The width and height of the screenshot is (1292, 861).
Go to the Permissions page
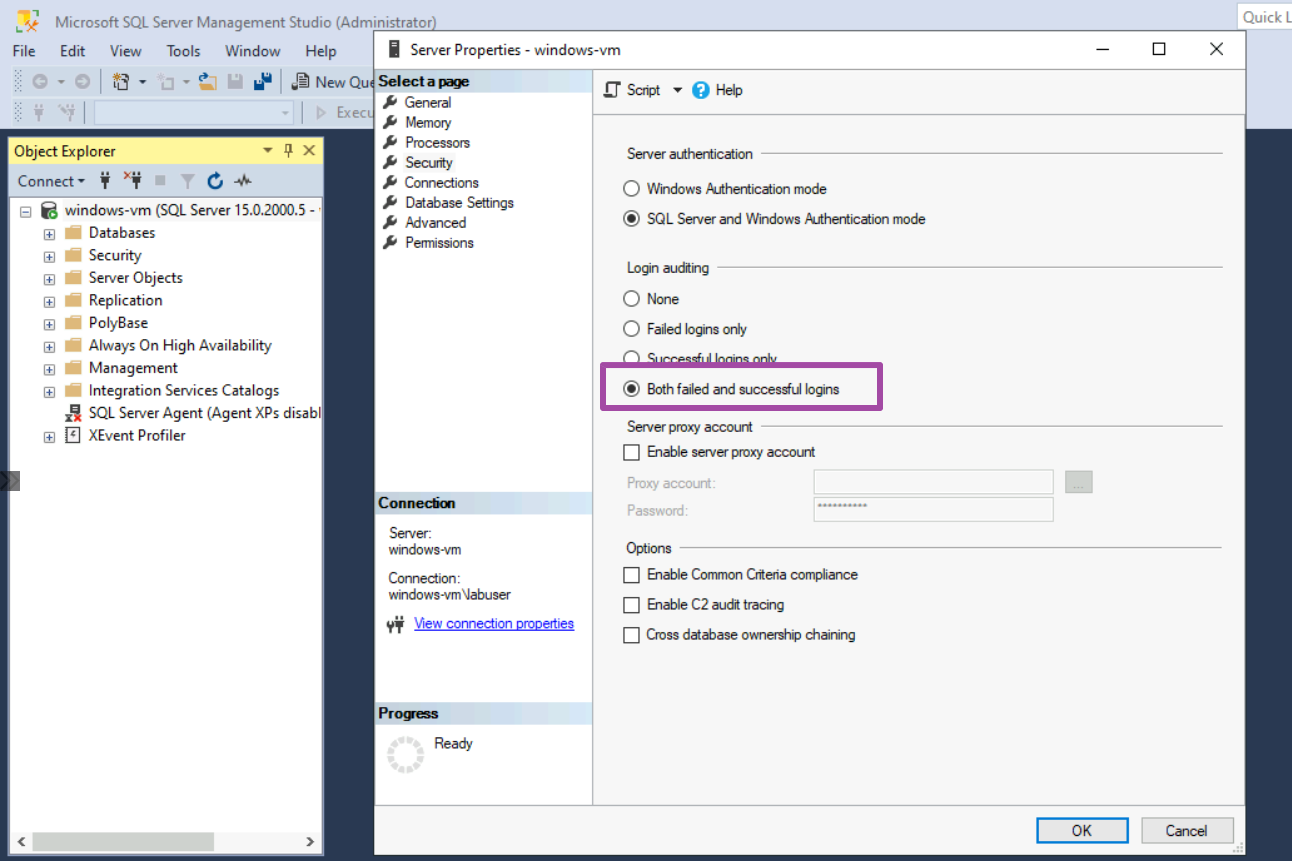(439, 242)
